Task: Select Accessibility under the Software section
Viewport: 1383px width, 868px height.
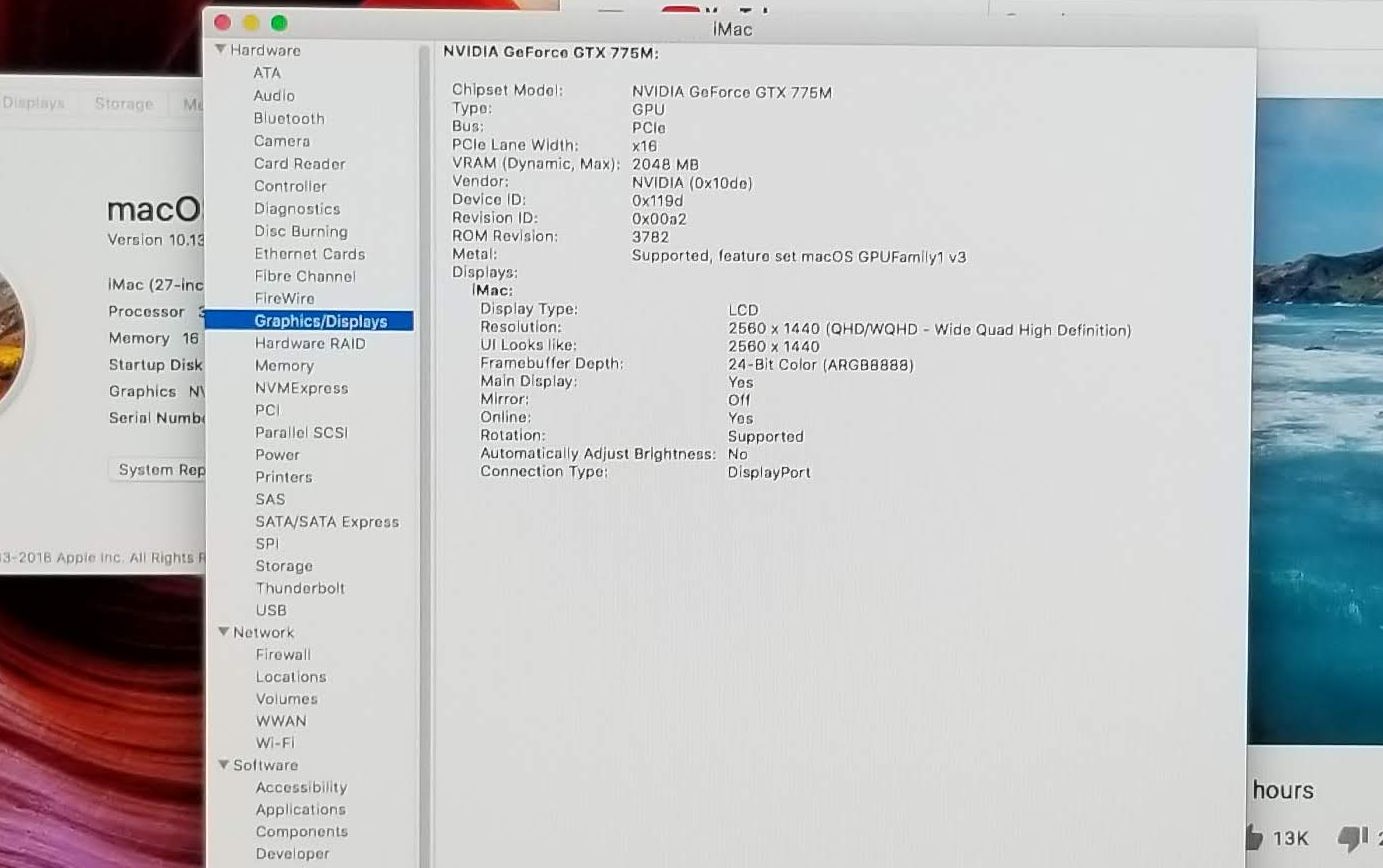Action: tap(301, 788)
